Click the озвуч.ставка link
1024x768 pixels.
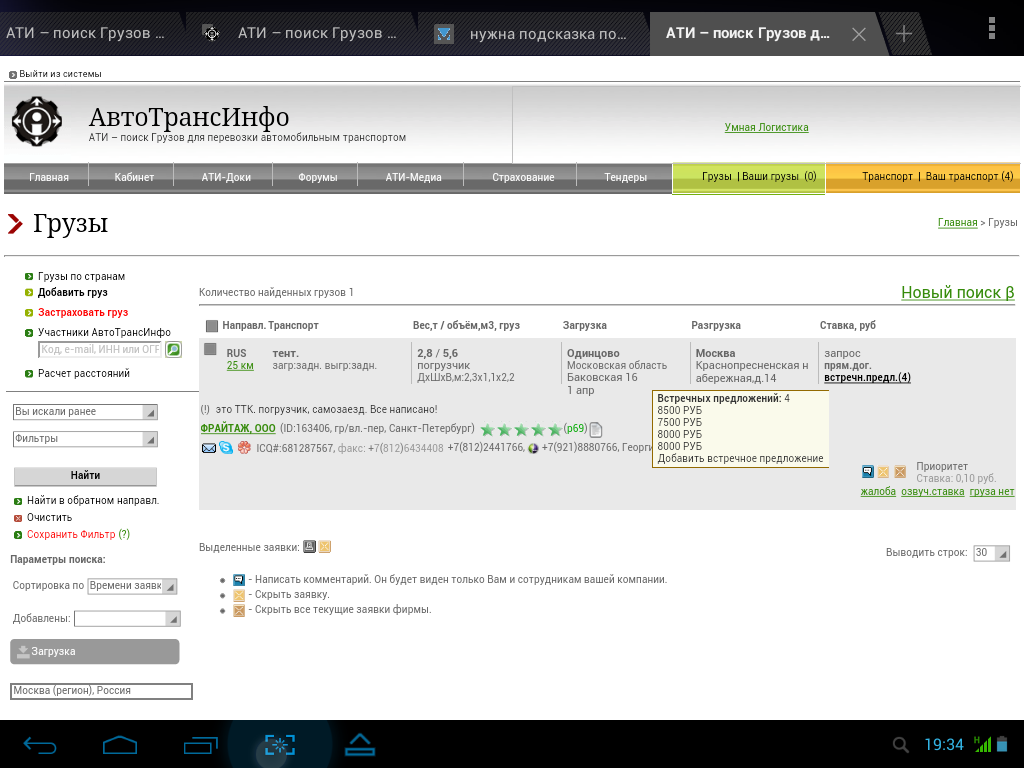click(x=933, y=492)
